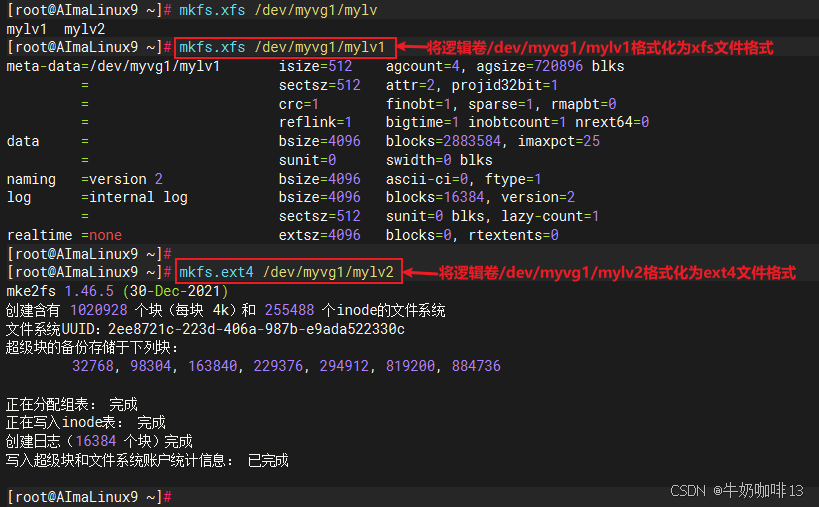Click the 'sunit=0 blks,' log value

439,216
